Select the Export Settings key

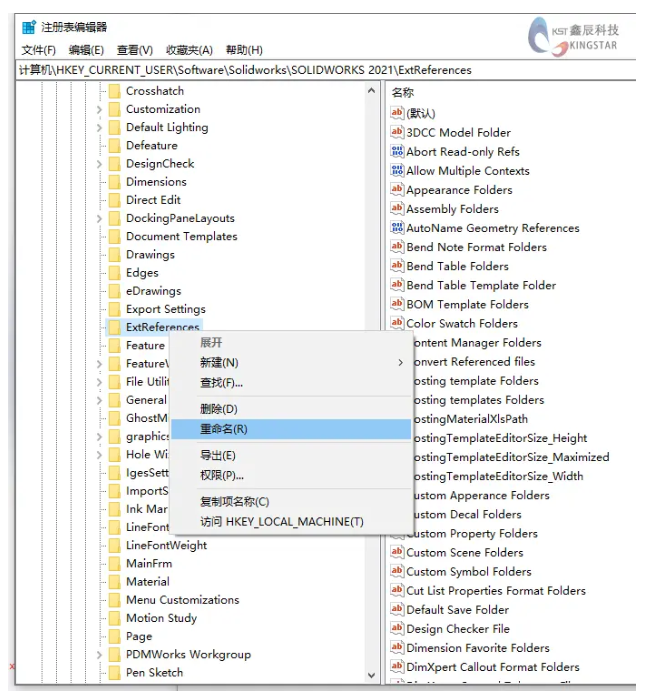[x=166, y=309]
